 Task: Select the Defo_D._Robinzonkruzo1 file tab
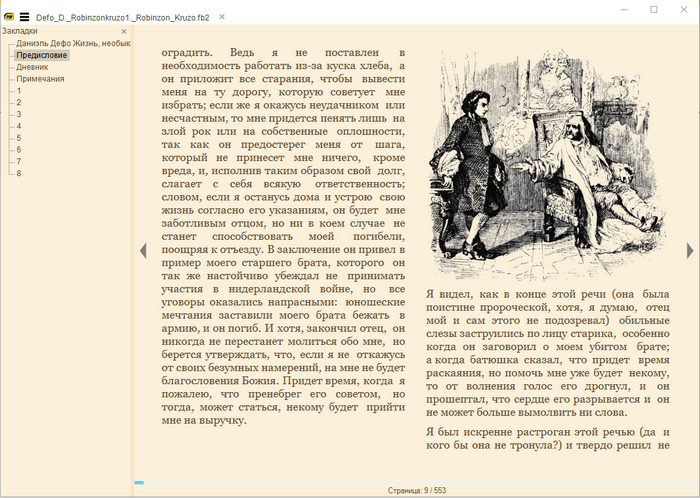(123, 17)
